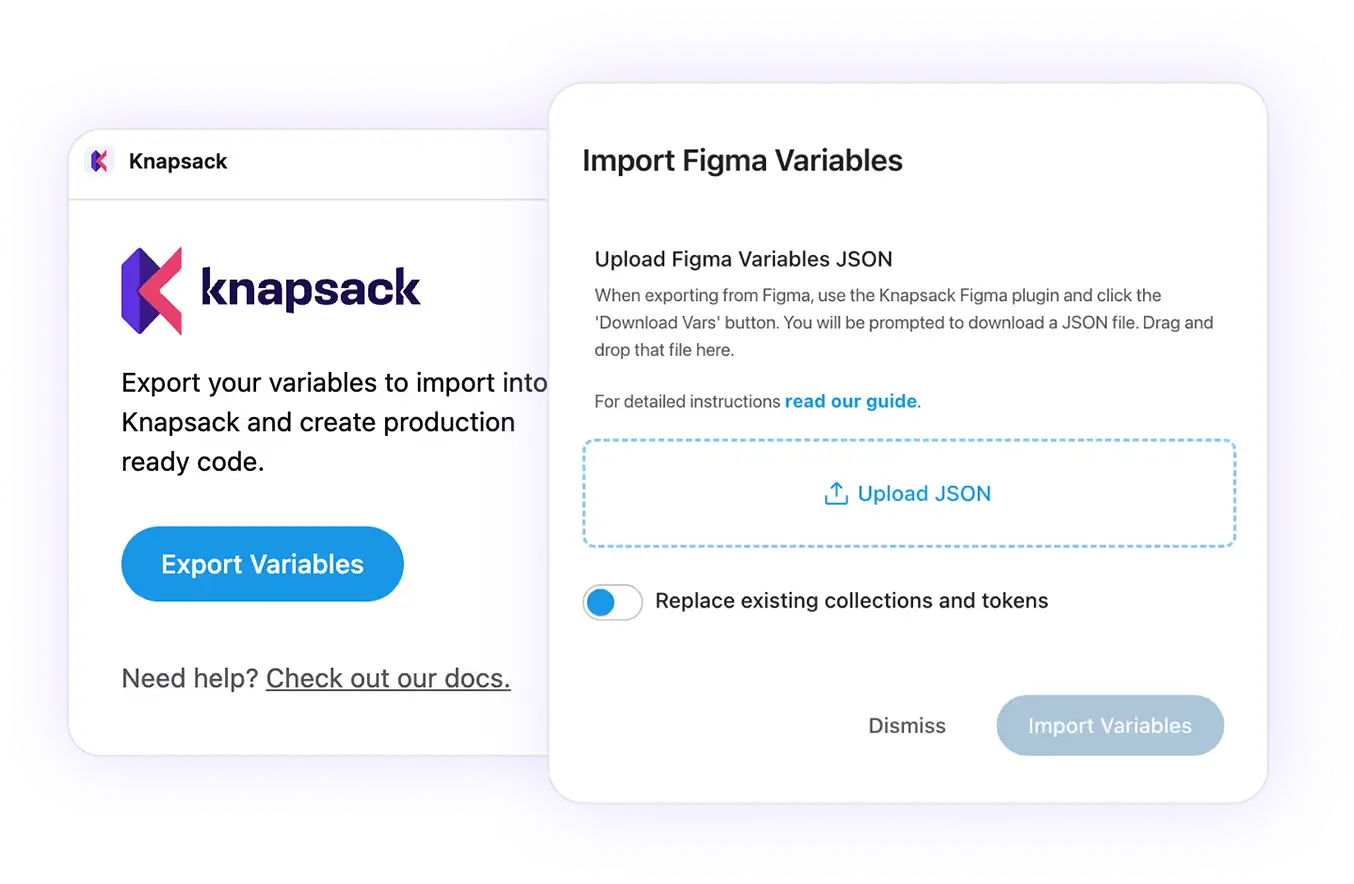Click the For detailed instructions text
The image size is (1354, 884).
(688, 401)
